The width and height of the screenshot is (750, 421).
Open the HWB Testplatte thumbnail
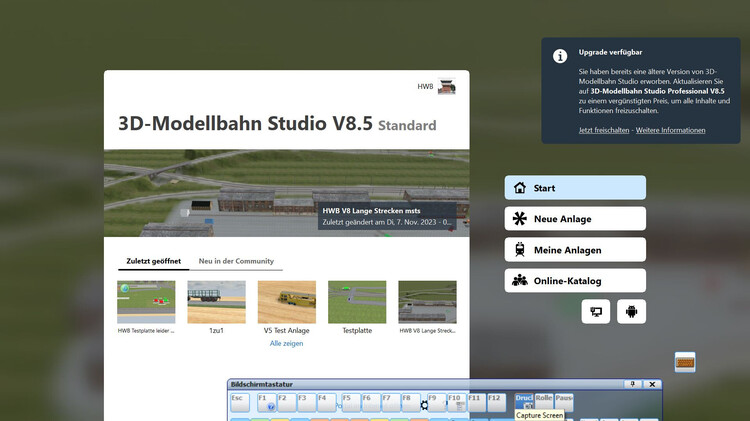(146, 302)
